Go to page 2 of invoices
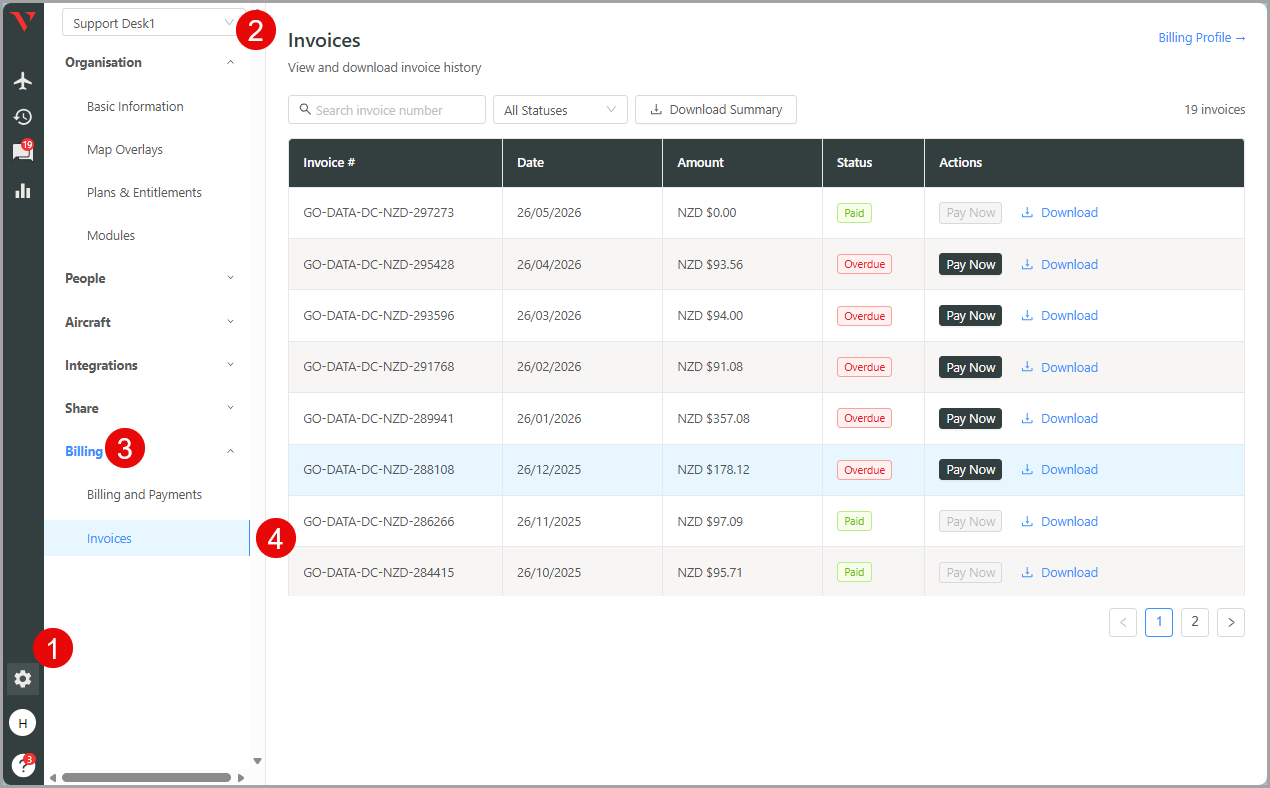 tap(1195, 622)
